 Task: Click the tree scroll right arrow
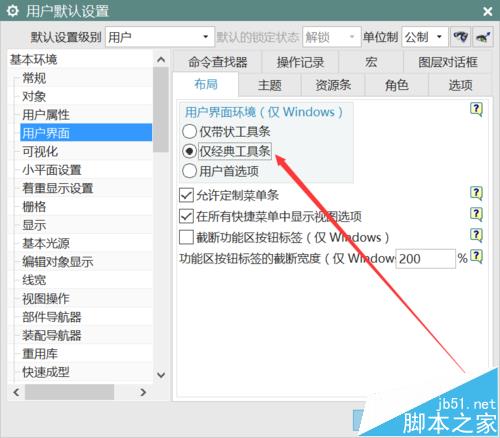[x=143, y=392]
